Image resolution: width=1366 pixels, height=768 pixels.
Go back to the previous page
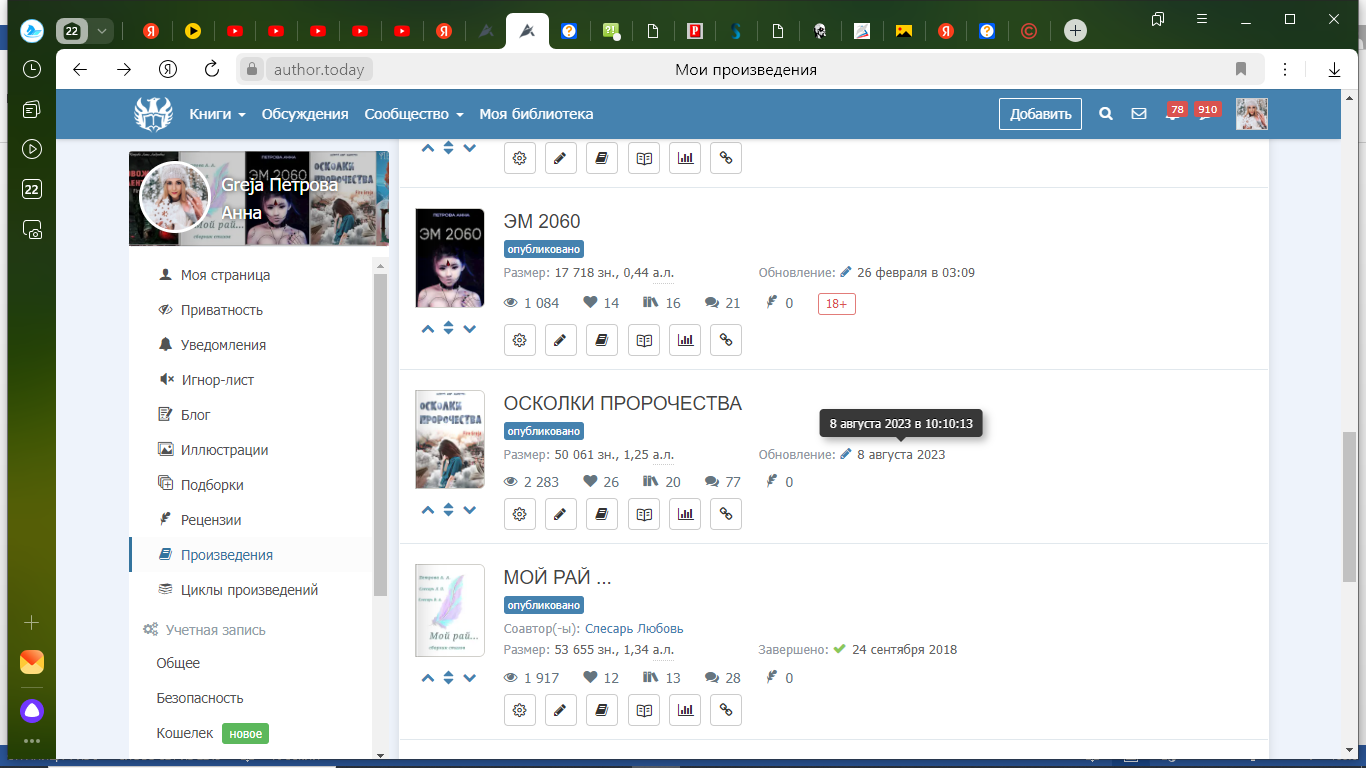click(80, 69)
